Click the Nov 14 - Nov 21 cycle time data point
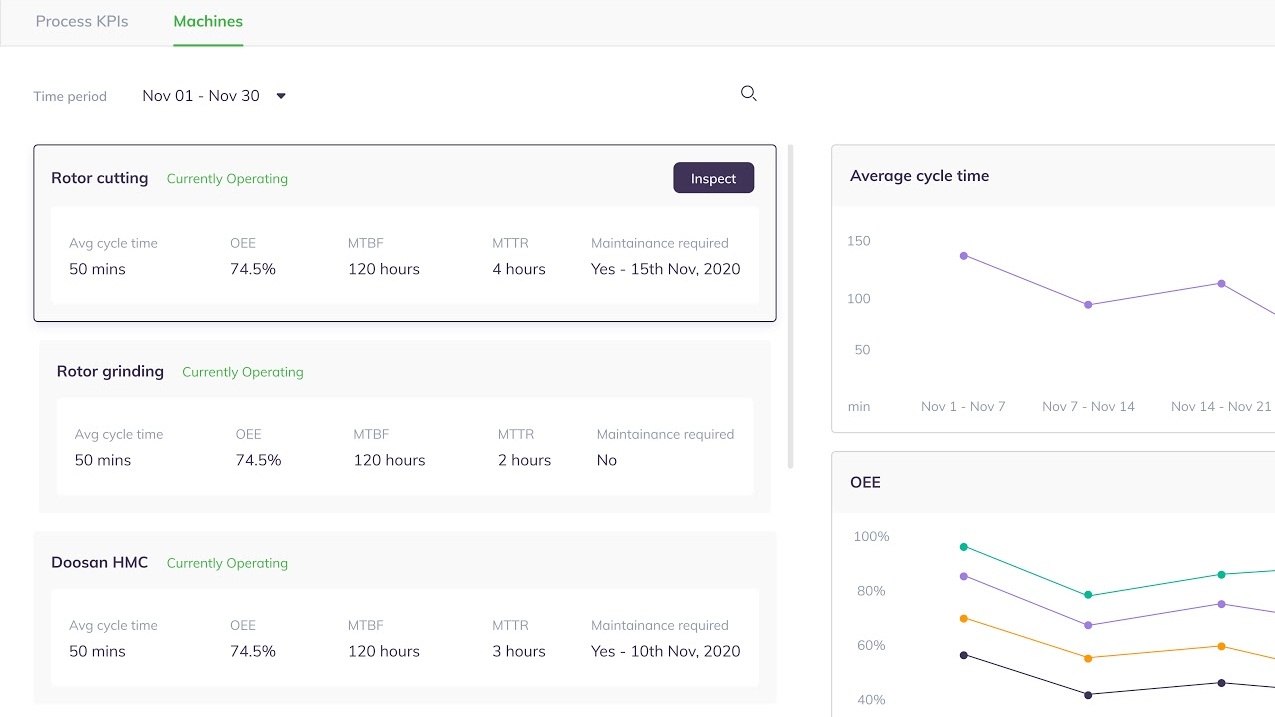The height and width of the screenshot is (717, 1275). click(x=1221, y=284)
